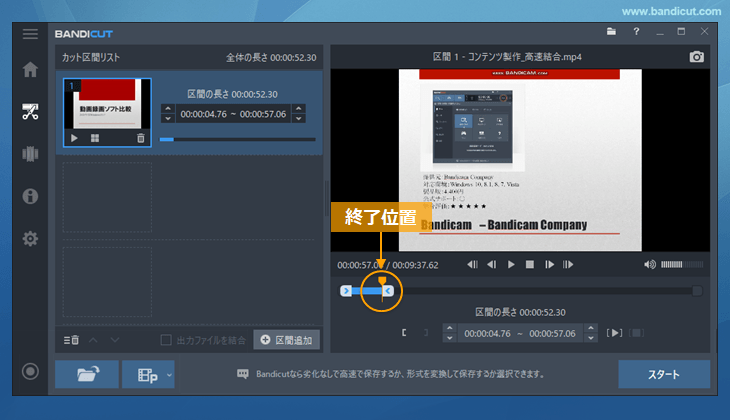Image resolution: width=730 pixels, height=420 pixels.
Task: Stop playback with the square stop button
Action: tap(530, 264)
